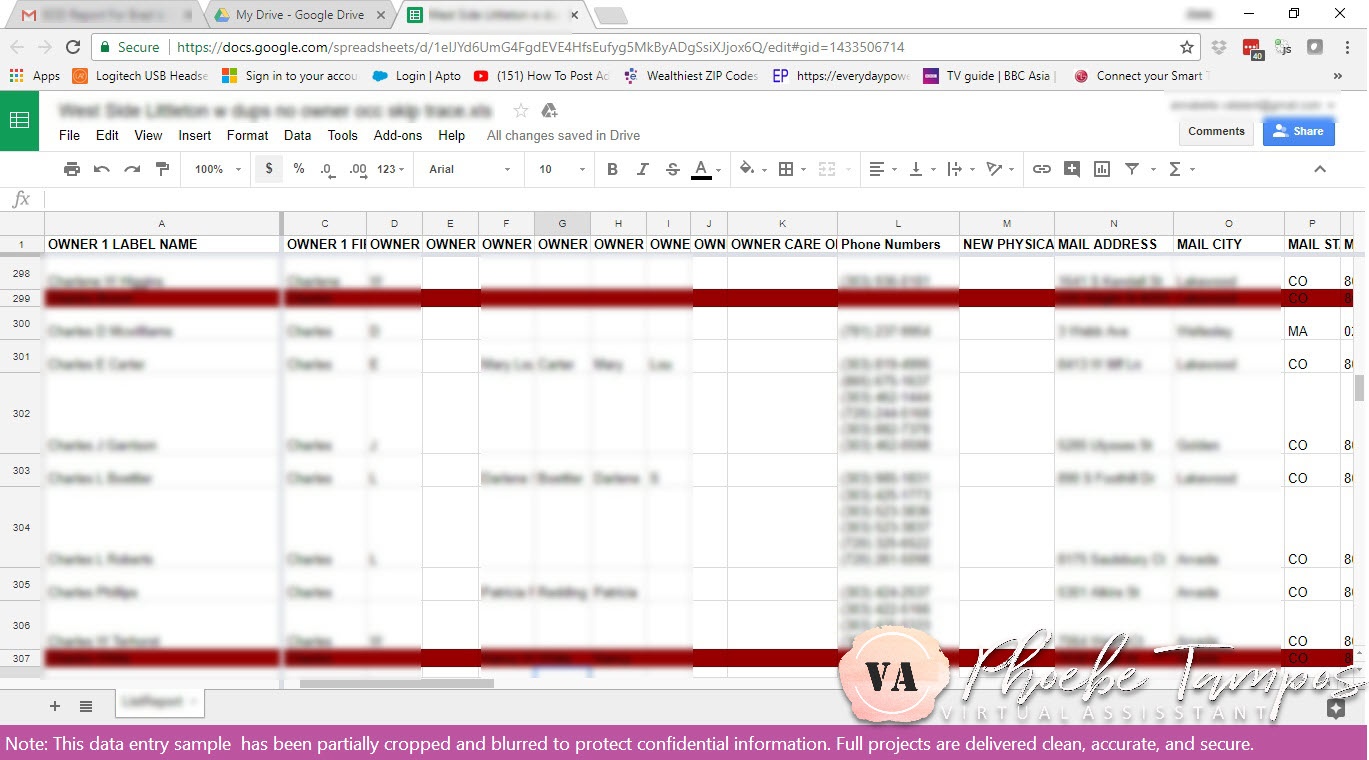
Task: Insert a comment using the comment icon
Action: [x=1071, y=169]
